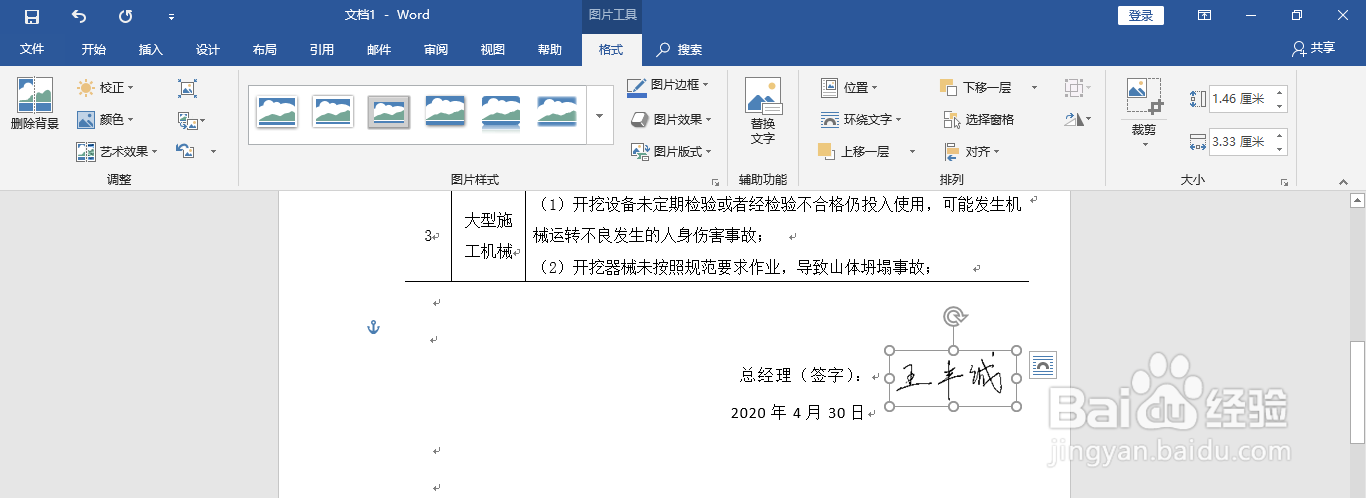Click the width field showing 3.33 厘米
The image size is (1366, 498).
tap(1240, 142)
